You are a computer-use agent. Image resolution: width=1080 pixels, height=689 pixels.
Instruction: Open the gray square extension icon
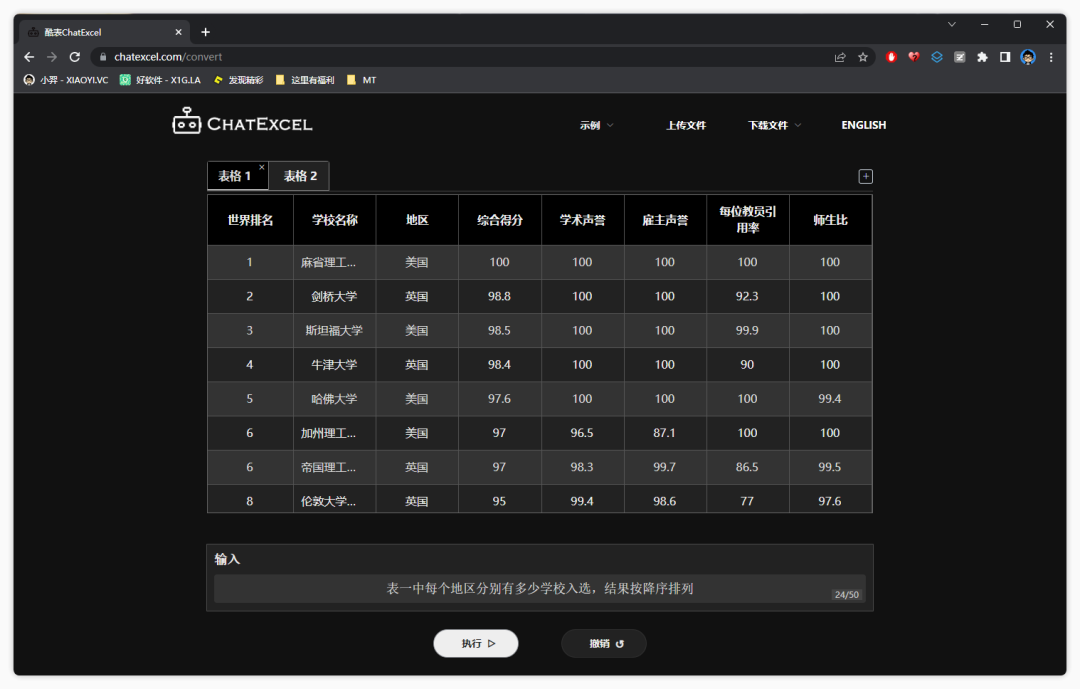(x=959, y=57)
